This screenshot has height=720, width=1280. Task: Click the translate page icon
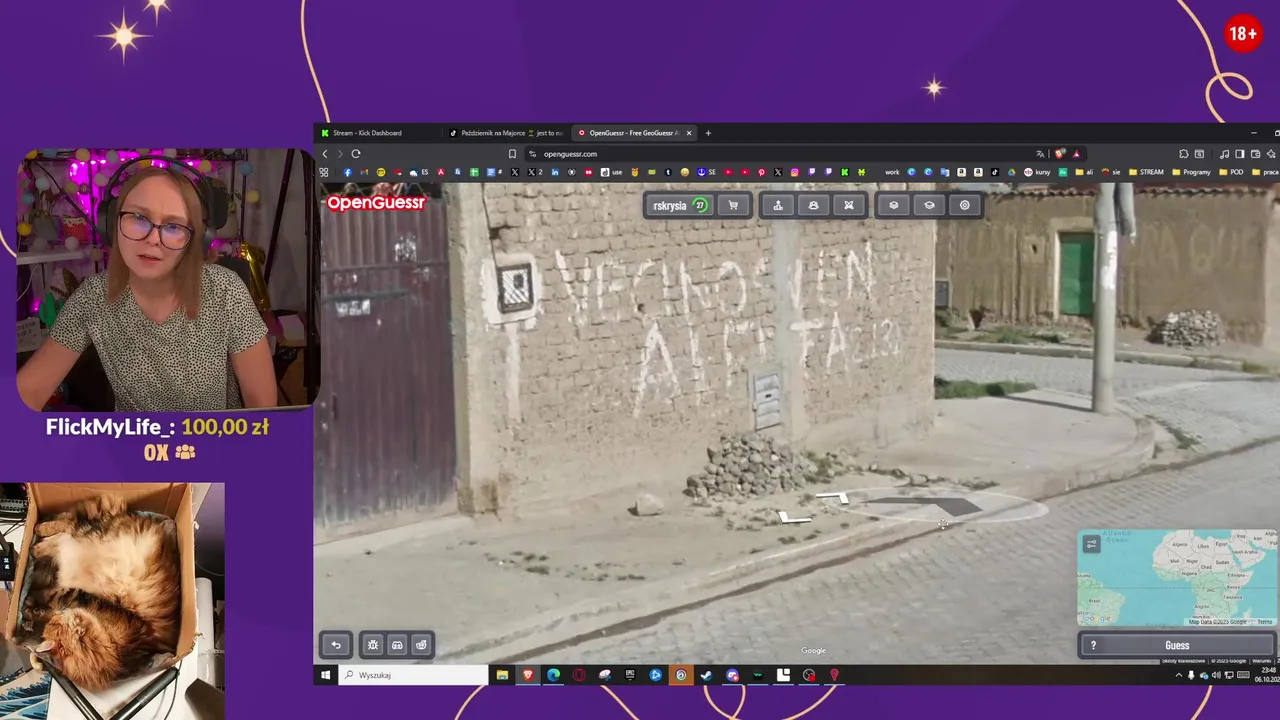[x=1040, y=154]
